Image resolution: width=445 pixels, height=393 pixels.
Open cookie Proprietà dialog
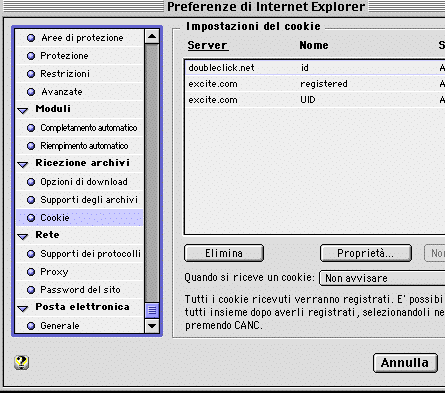tap(366, 253)
